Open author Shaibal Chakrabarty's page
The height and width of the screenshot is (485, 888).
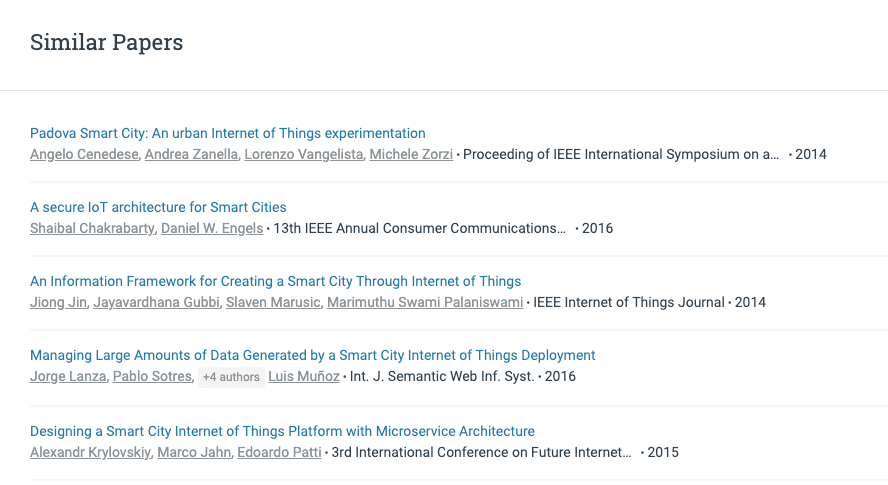click(x=92, y=228)
